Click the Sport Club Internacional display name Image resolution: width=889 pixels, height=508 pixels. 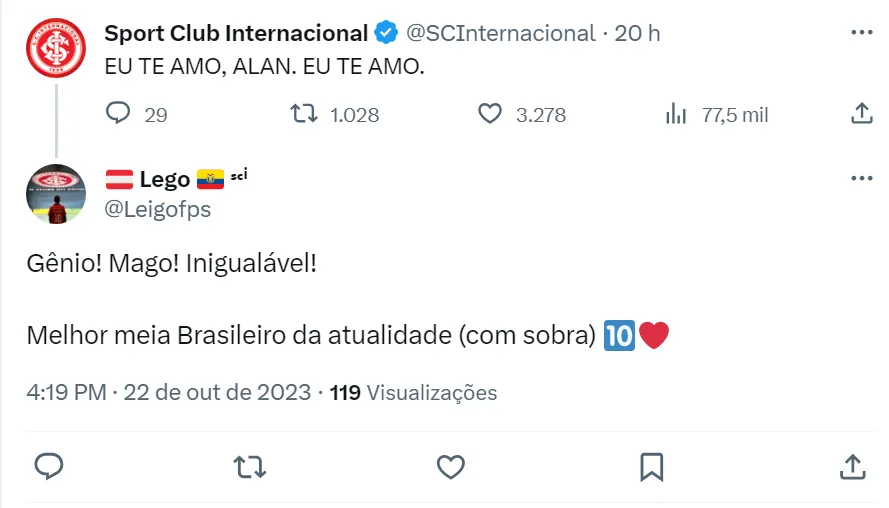point(236,33)
